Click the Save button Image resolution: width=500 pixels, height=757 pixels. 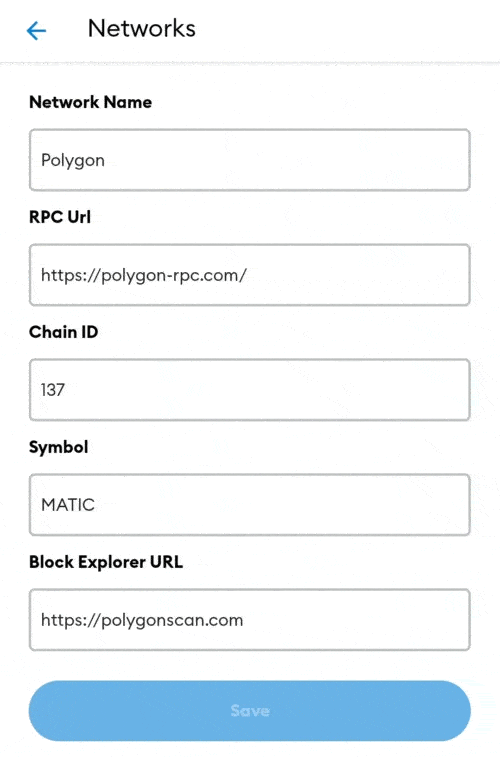[250, 711]
